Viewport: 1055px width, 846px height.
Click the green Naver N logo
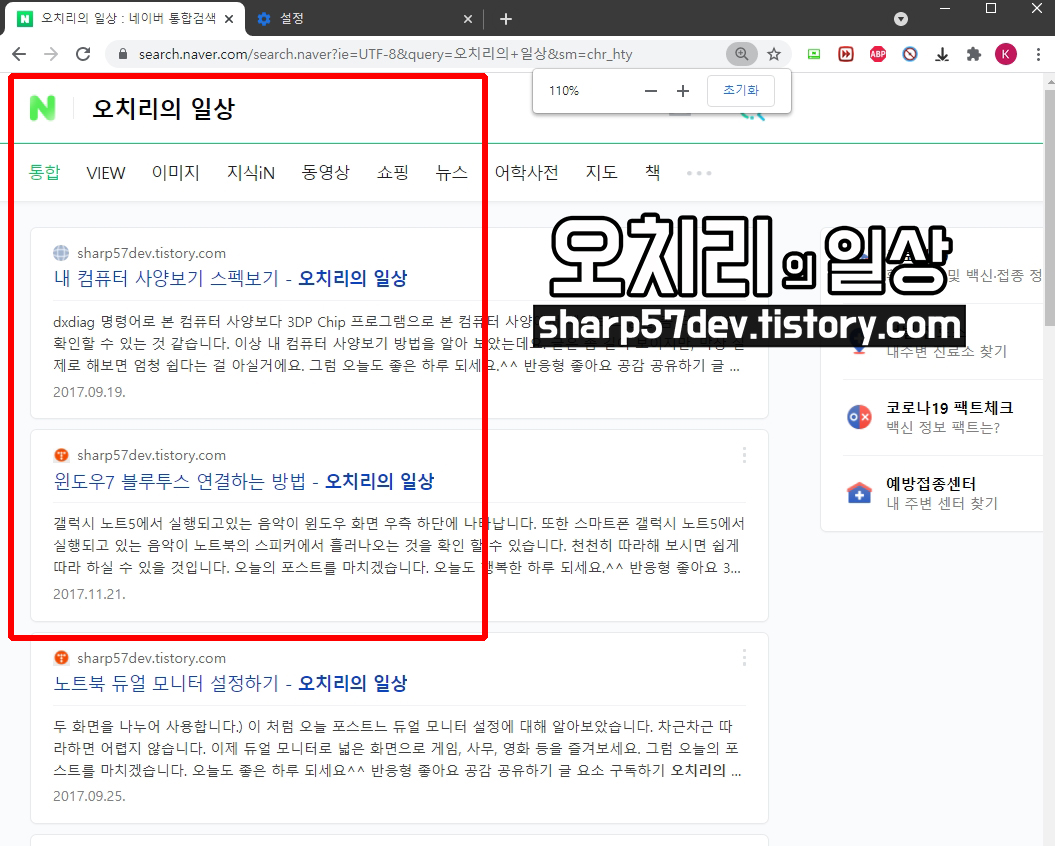[x=42, y=108]
